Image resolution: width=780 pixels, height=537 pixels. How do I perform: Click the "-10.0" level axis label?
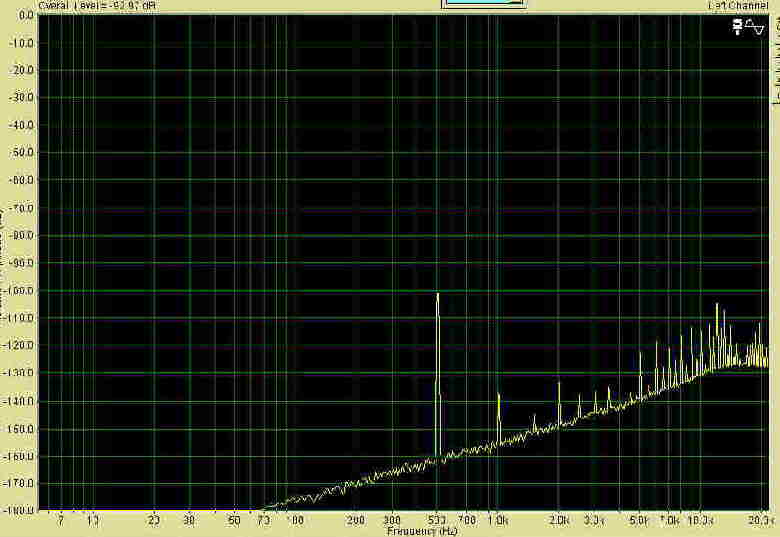[x=22, y=43]
